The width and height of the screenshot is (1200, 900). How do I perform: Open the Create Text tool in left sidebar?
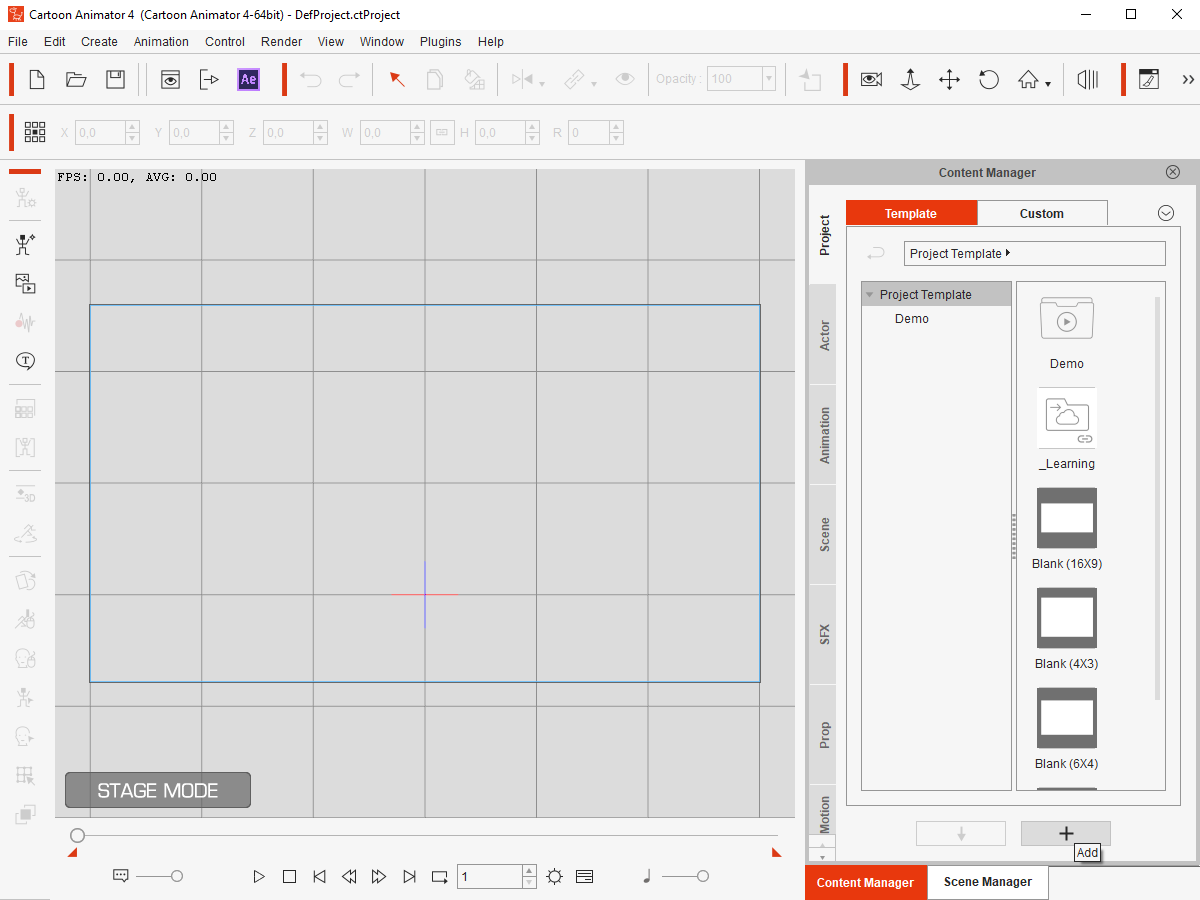click(x=25, y=361)
